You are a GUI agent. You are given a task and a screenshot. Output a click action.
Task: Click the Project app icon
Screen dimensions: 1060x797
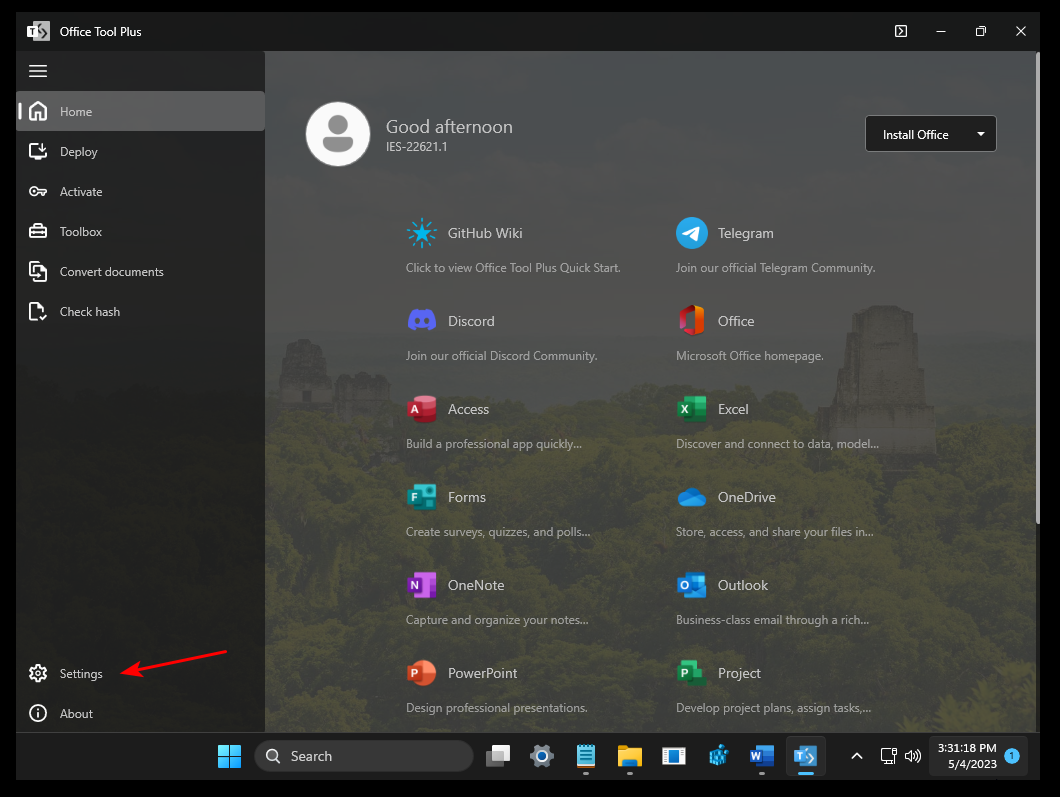[x=692, y=673]
